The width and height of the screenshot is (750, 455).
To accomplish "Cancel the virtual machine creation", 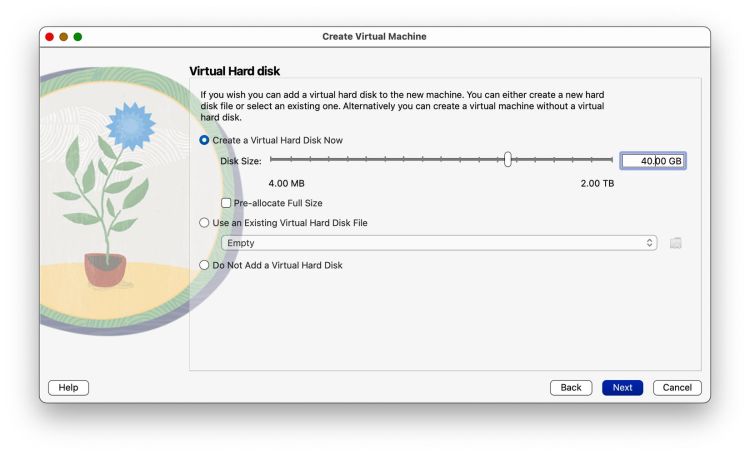I will 677,388.
